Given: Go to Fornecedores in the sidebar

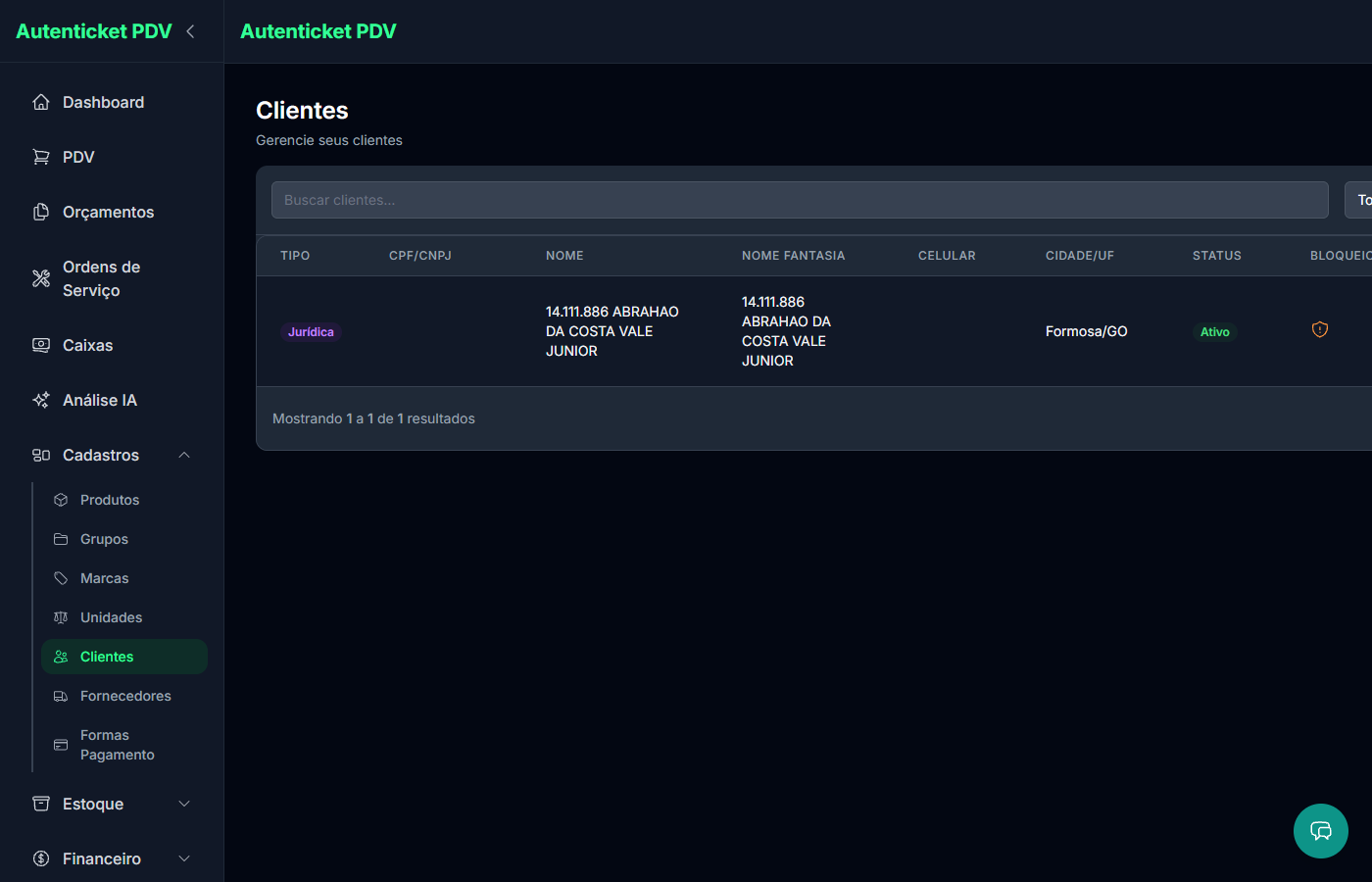Looking at the screenshot, I should point(124,696).
